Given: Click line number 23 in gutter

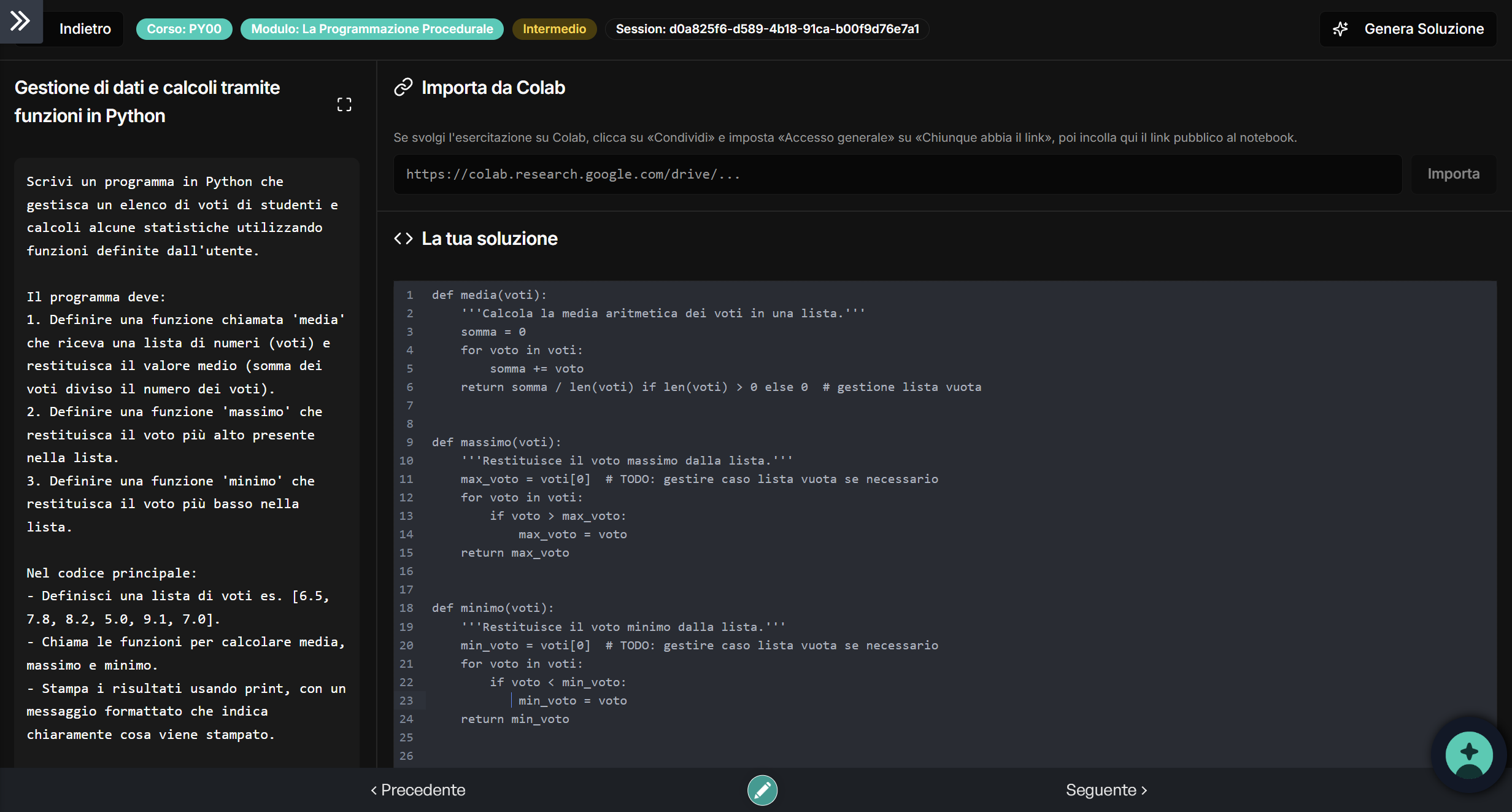Looking at the screenshot, I should coord(406,701).
